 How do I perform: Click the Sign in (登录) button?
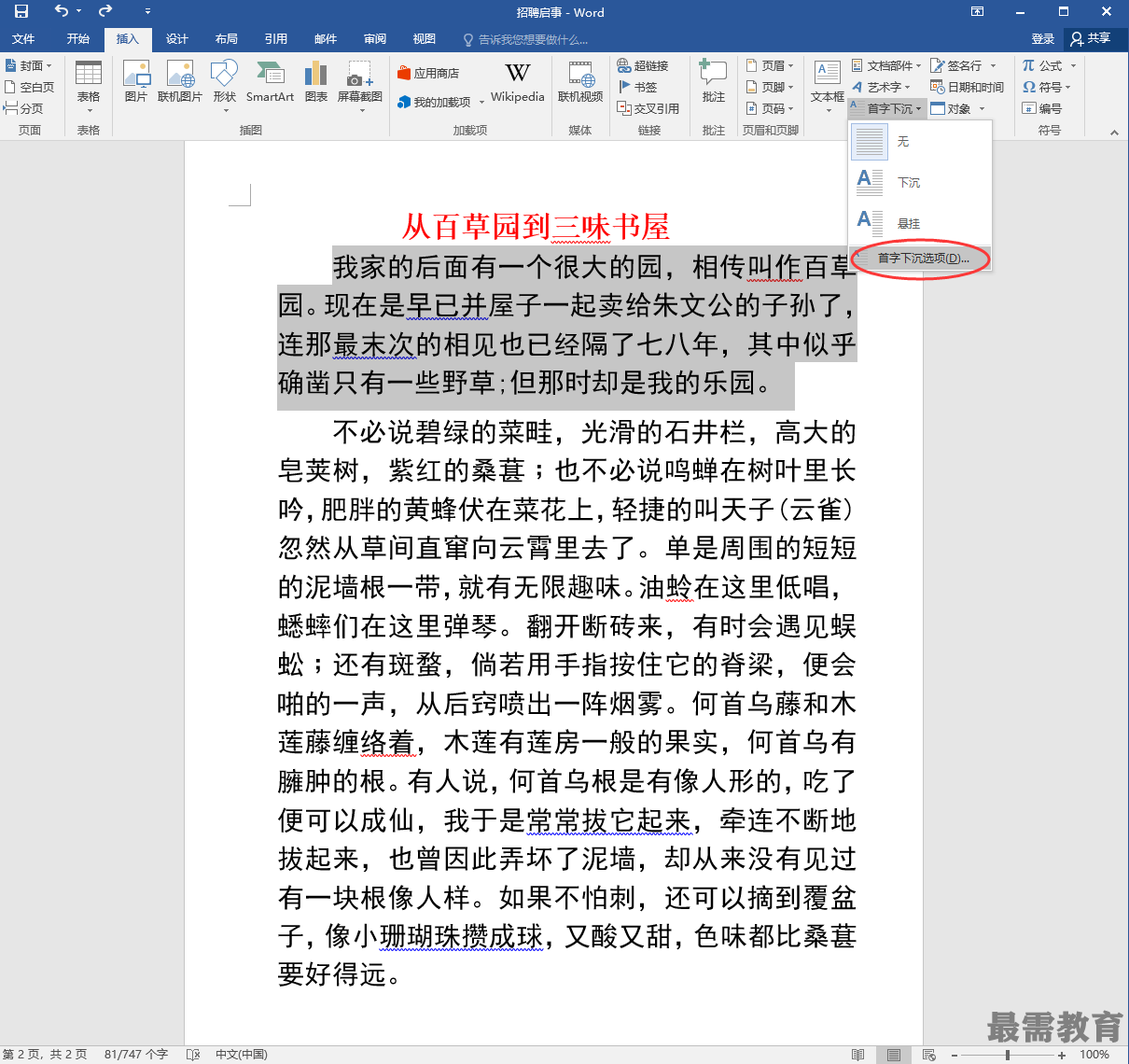pyautogui.click(x=1043, y=38)
